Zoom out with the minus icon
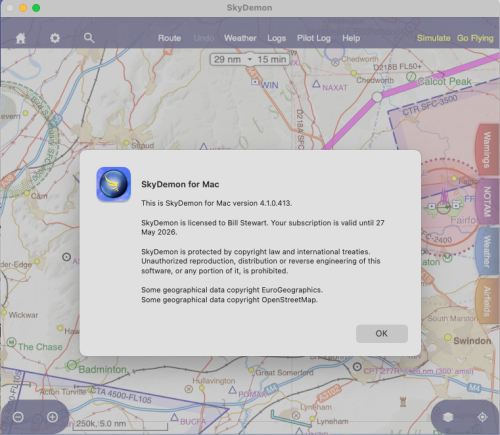Image resolution: width=500 pixels, height=435 pixels. (x=18, y=417)
